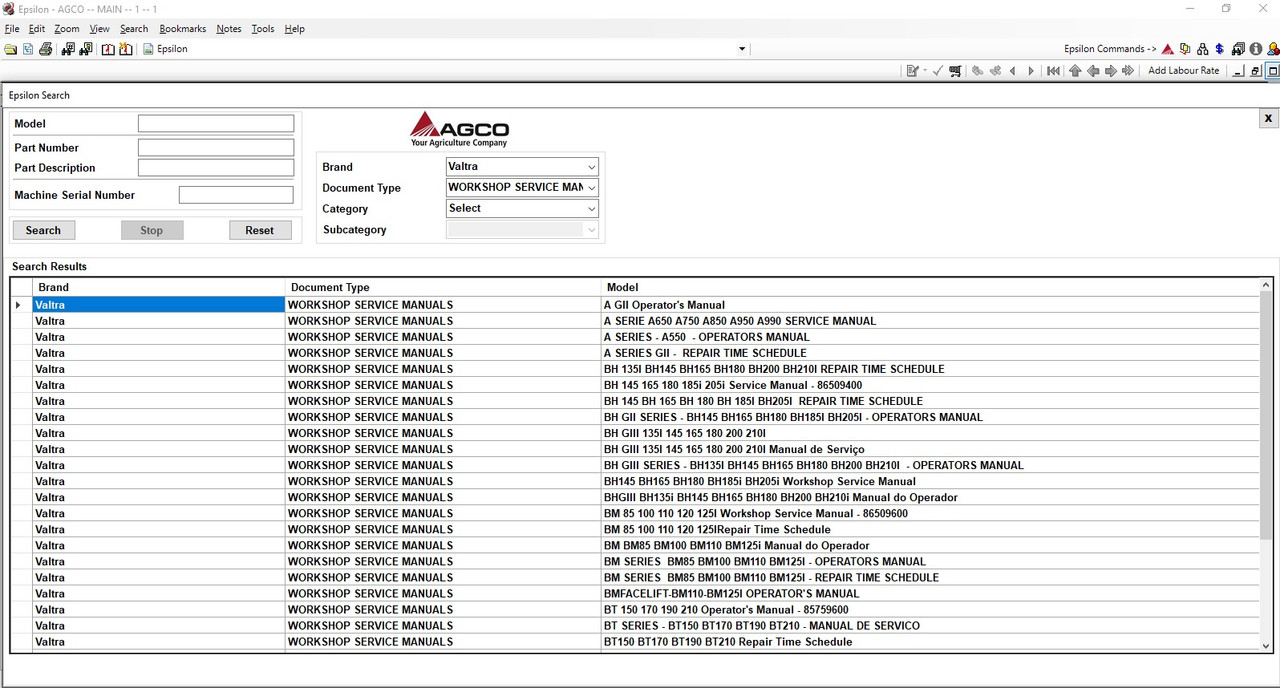Click the user profile command icon

click(x=1272, y=49)
